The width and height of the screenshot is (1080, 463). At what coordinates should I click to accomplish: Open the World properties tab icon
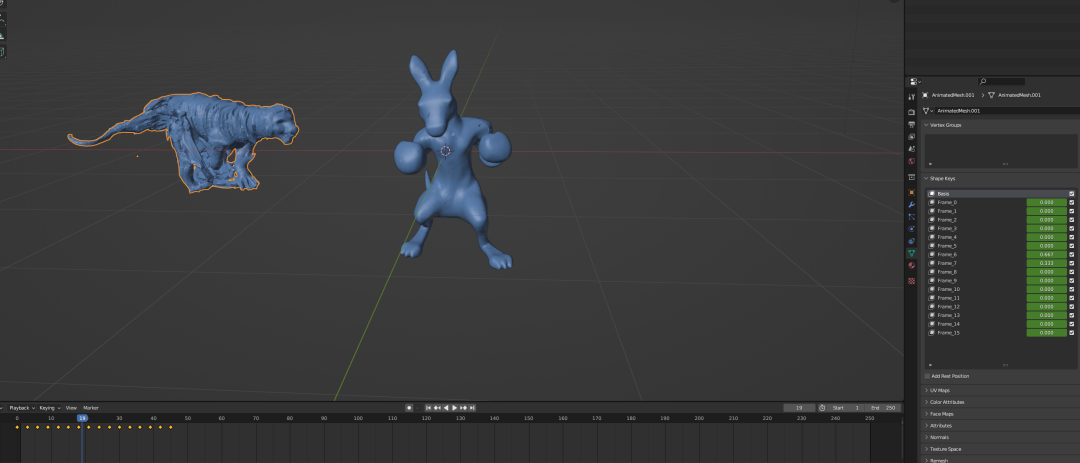coord(912,161)
